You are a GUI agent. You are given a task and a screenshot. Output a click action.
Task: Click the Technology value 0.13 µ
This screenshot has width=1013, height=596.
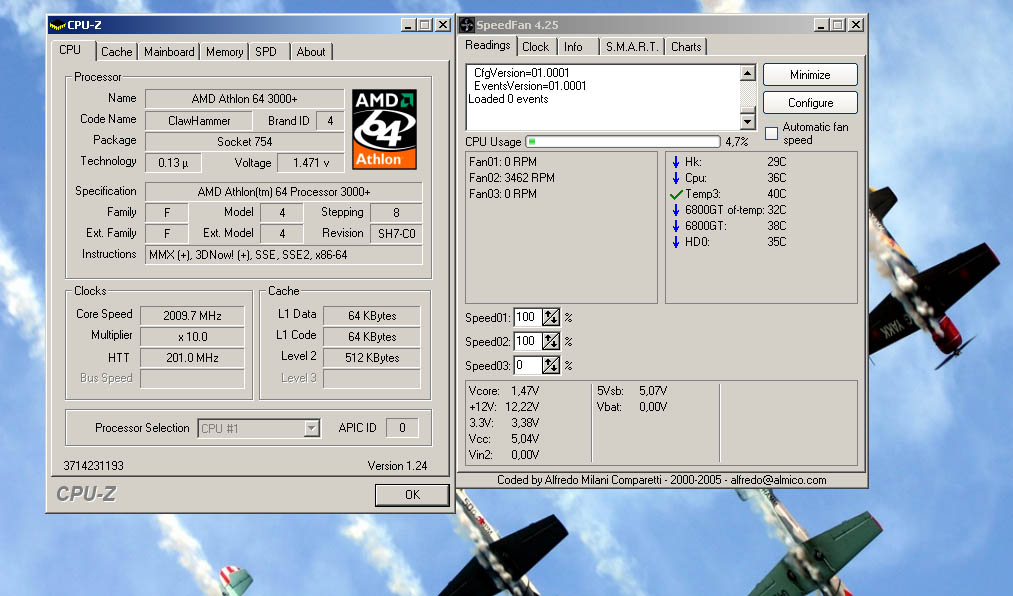pos(173,163)
